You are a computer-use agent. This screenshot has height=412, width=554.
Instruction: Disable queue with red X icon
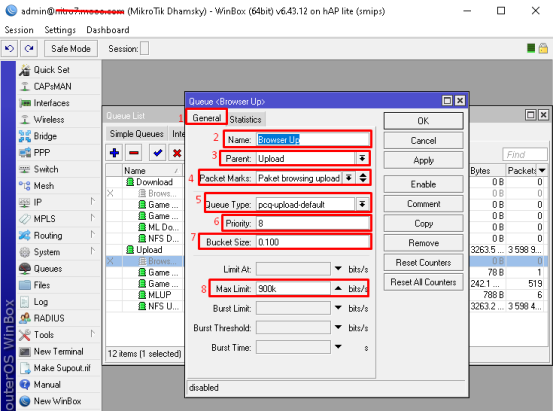177,153
